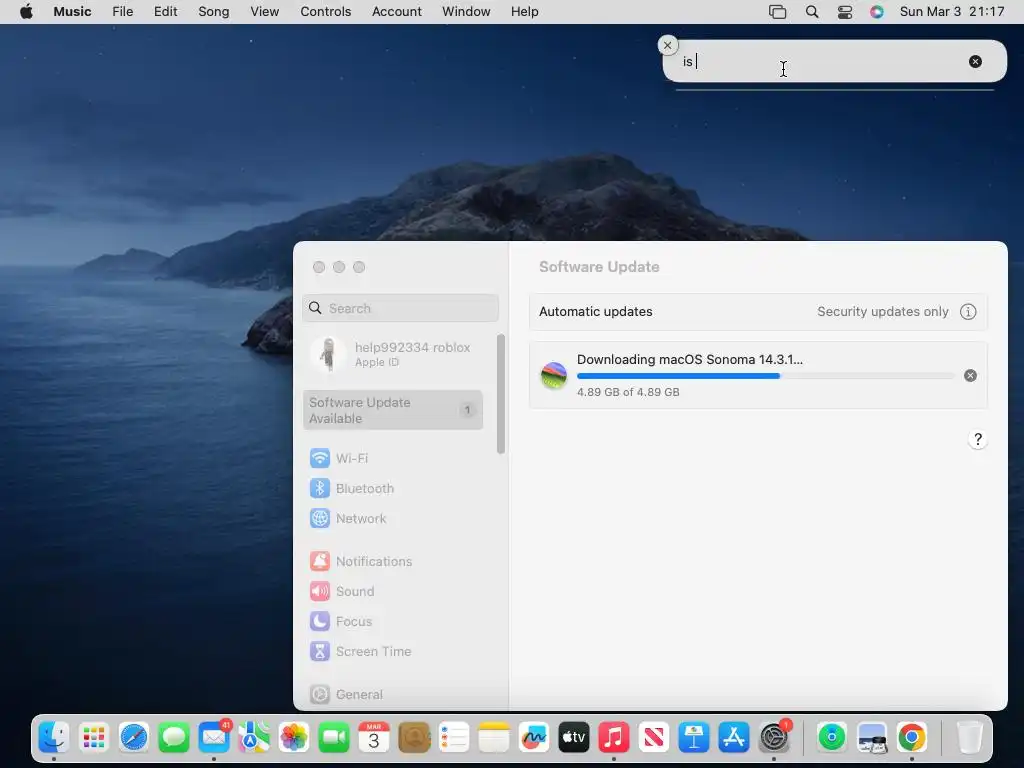Open the File menu
The image size is (1024, 768).
coord(122,12)
